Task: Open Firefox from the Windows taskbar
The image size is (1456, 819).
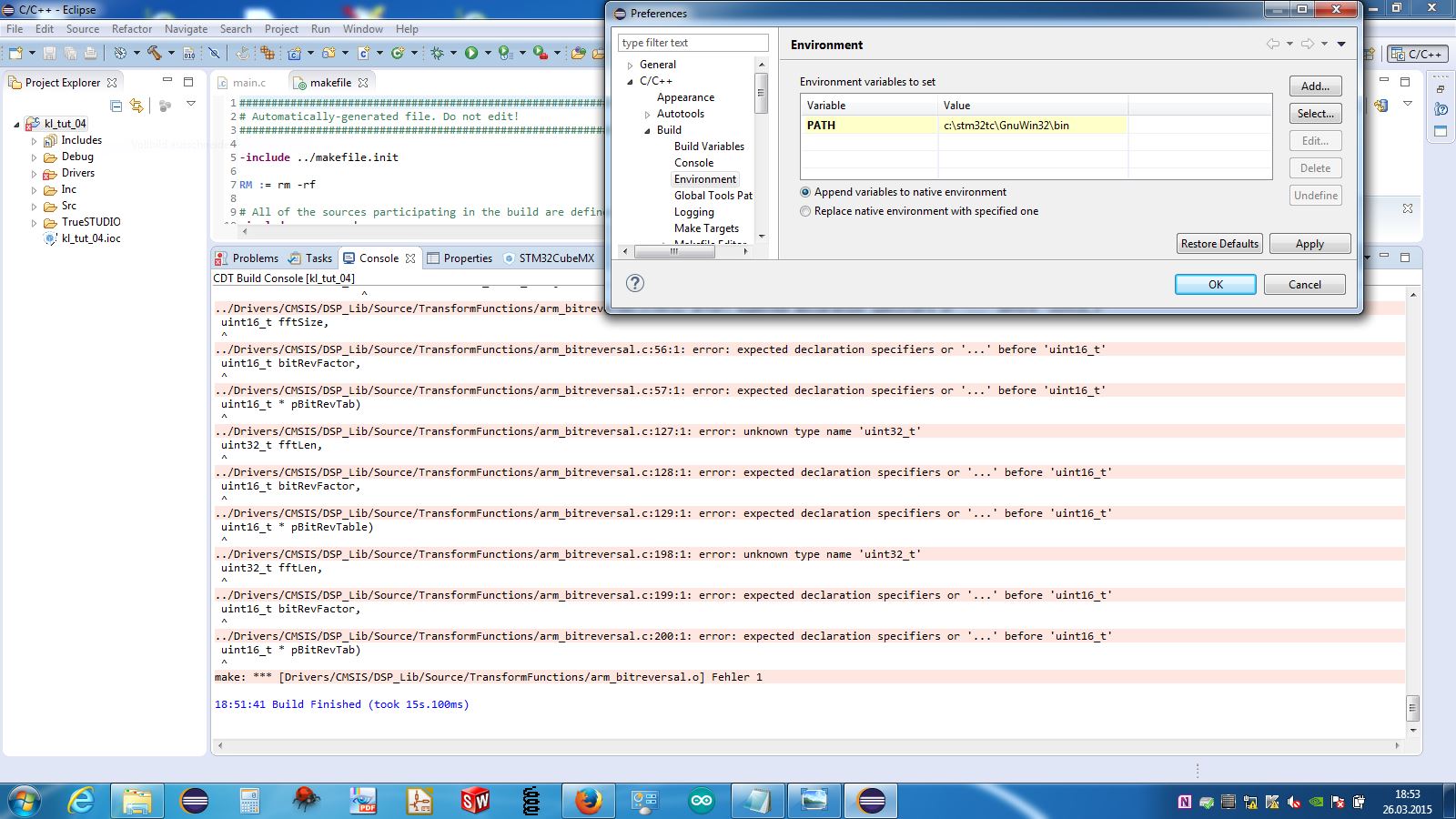Action: coord(589,801)
